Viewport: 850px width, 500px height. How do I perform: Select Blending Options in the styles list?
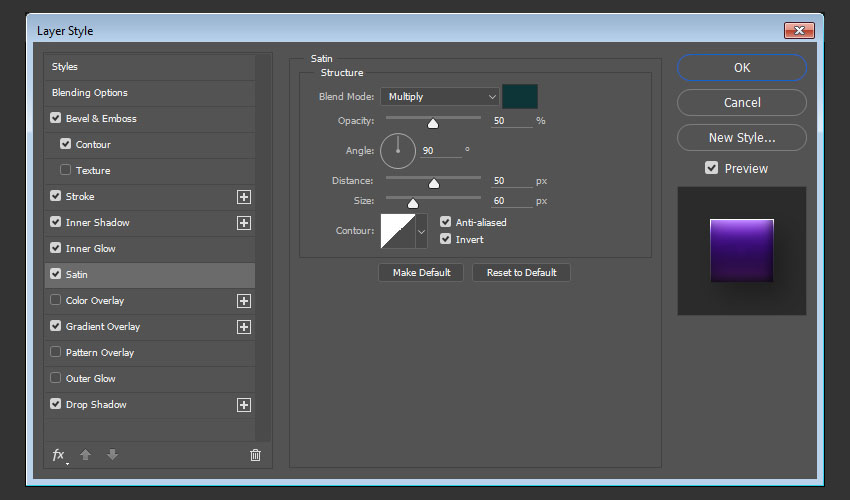click(x=90, y=93)
